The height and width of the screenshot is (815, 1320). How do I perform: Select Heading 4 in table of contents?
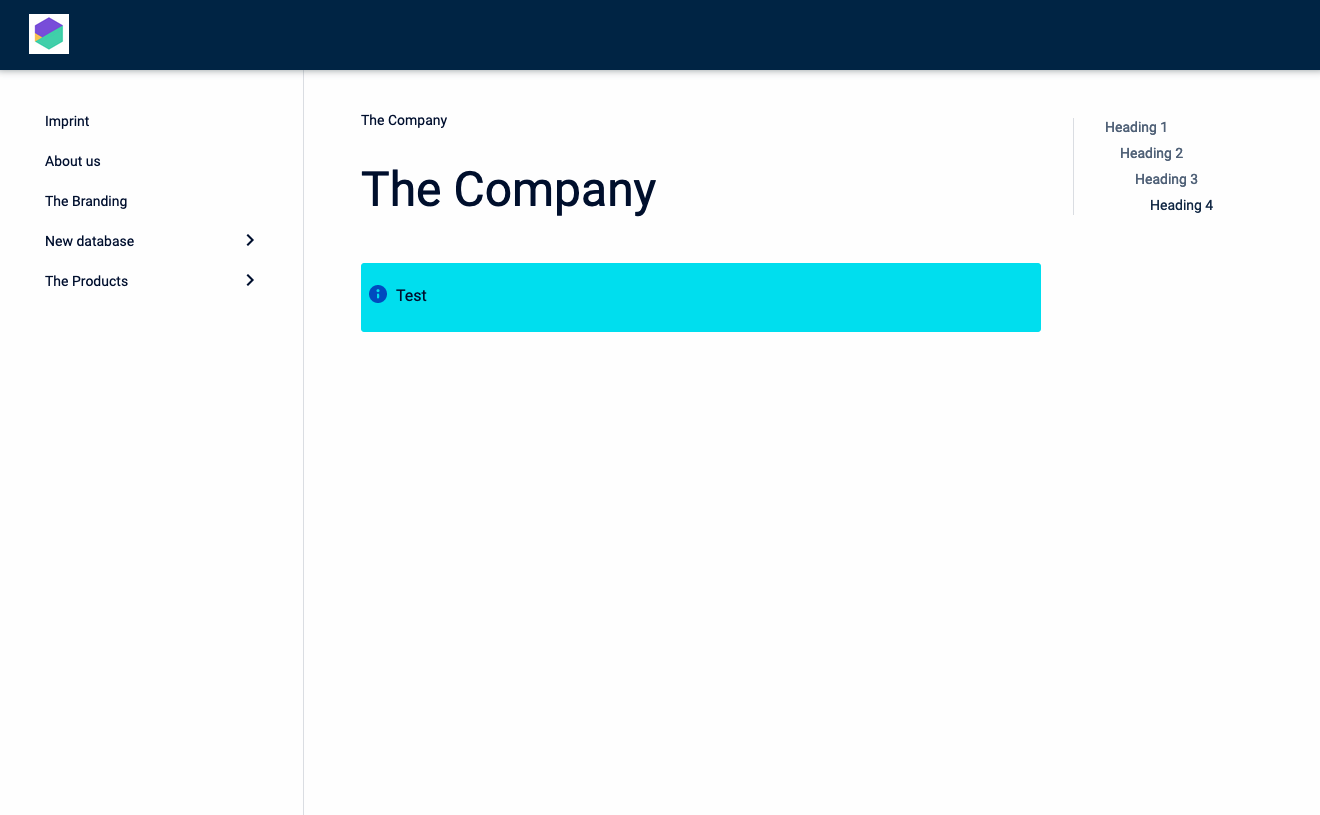(x=1181, y=205)
